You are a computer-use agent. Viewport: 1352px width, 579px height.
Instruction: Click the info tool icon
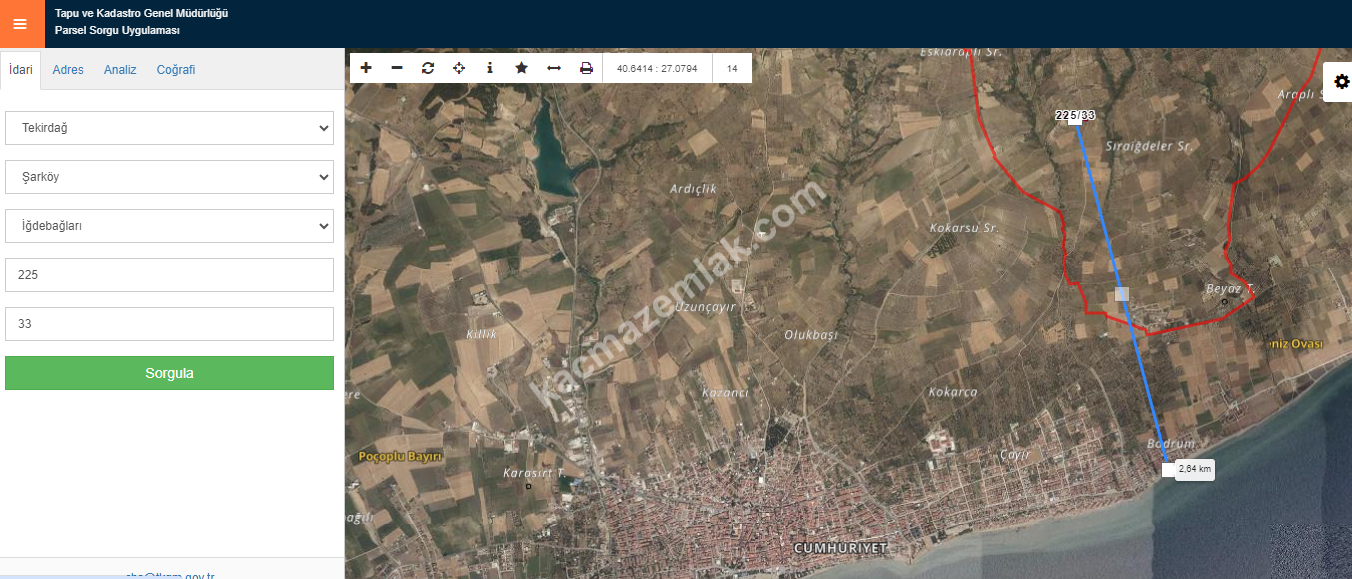[490, 68]
